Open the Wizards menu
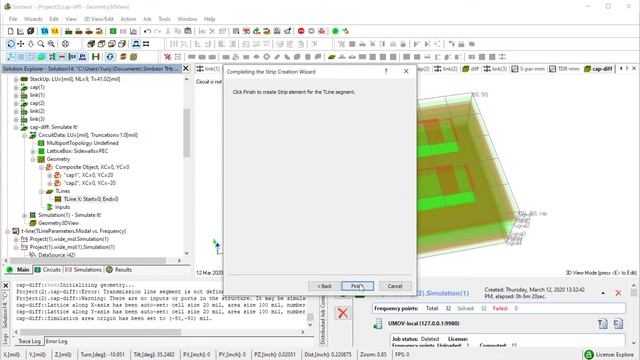The image size is (640, 360). tap(33, 19)
